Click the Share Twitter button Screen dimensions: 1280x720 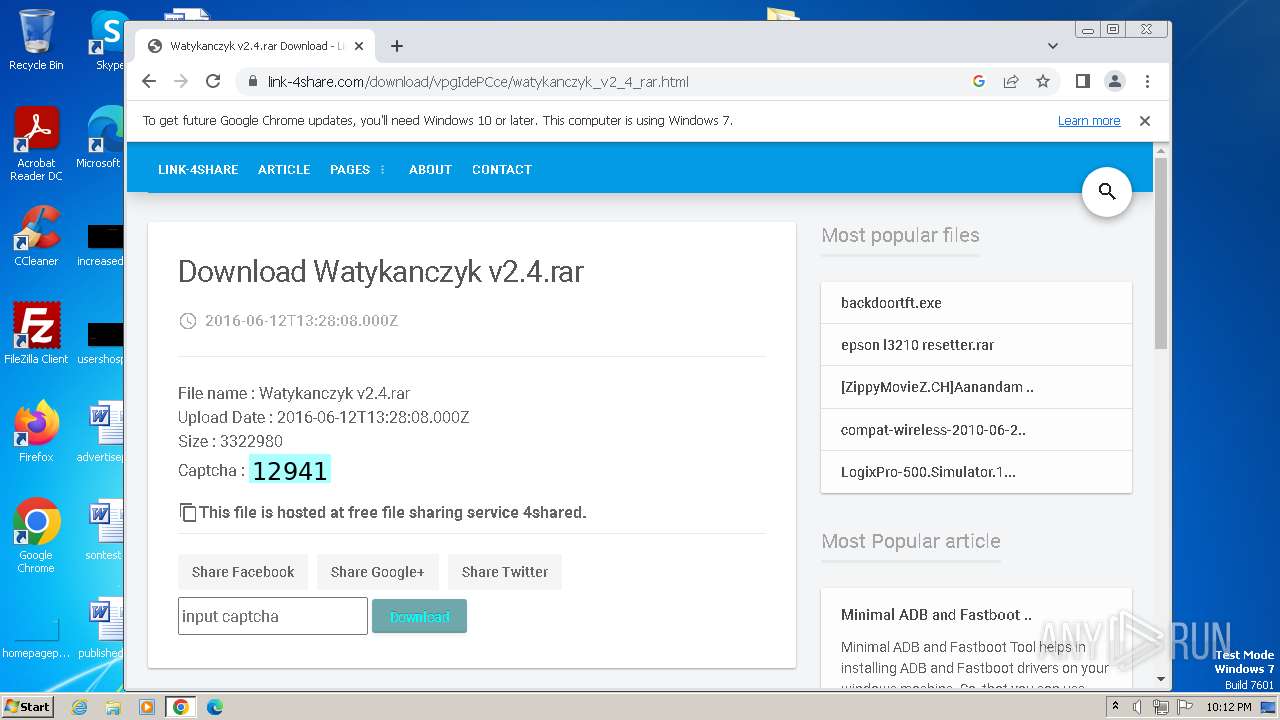click(x=505, y=572)
